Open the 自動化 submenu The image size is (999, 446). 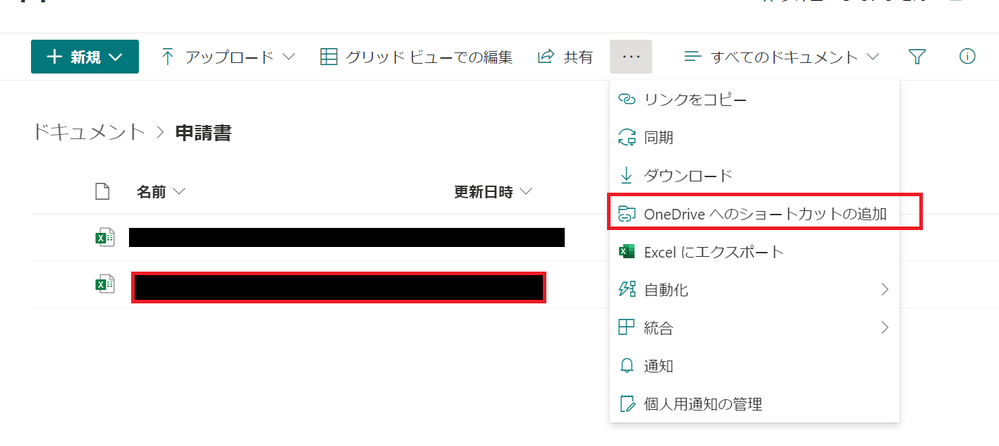click(x=754, y=290)
